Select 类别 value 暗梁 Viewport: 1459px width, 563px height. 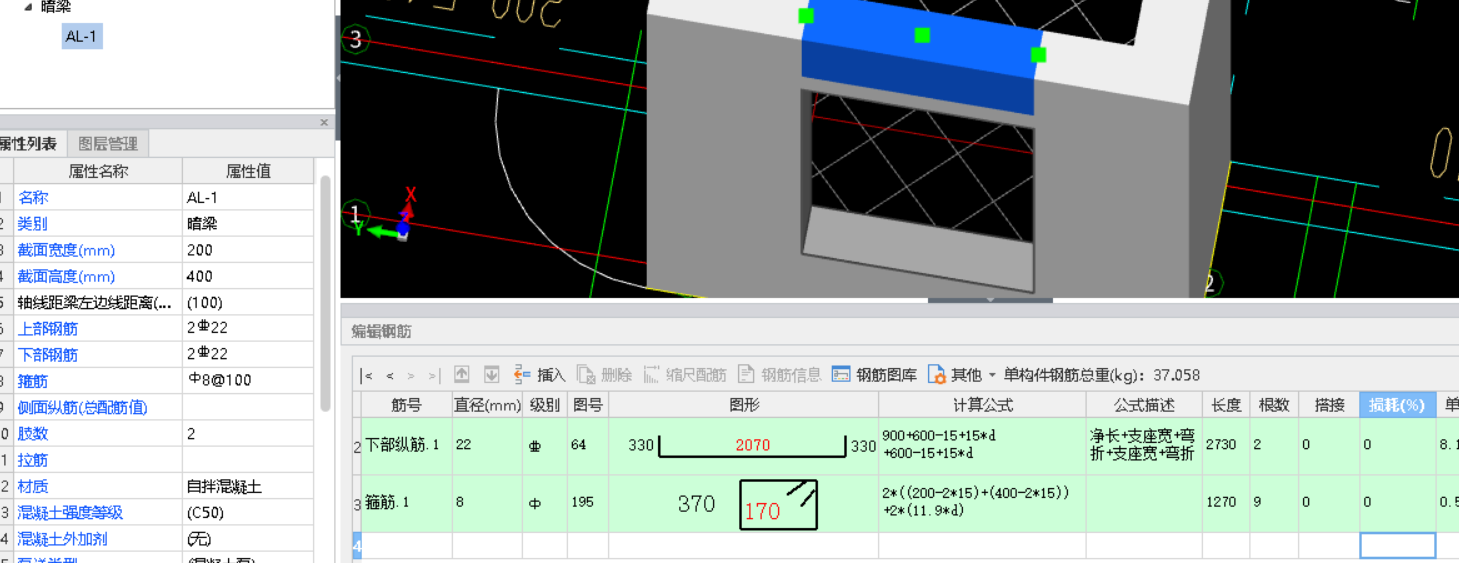[248, 224]
